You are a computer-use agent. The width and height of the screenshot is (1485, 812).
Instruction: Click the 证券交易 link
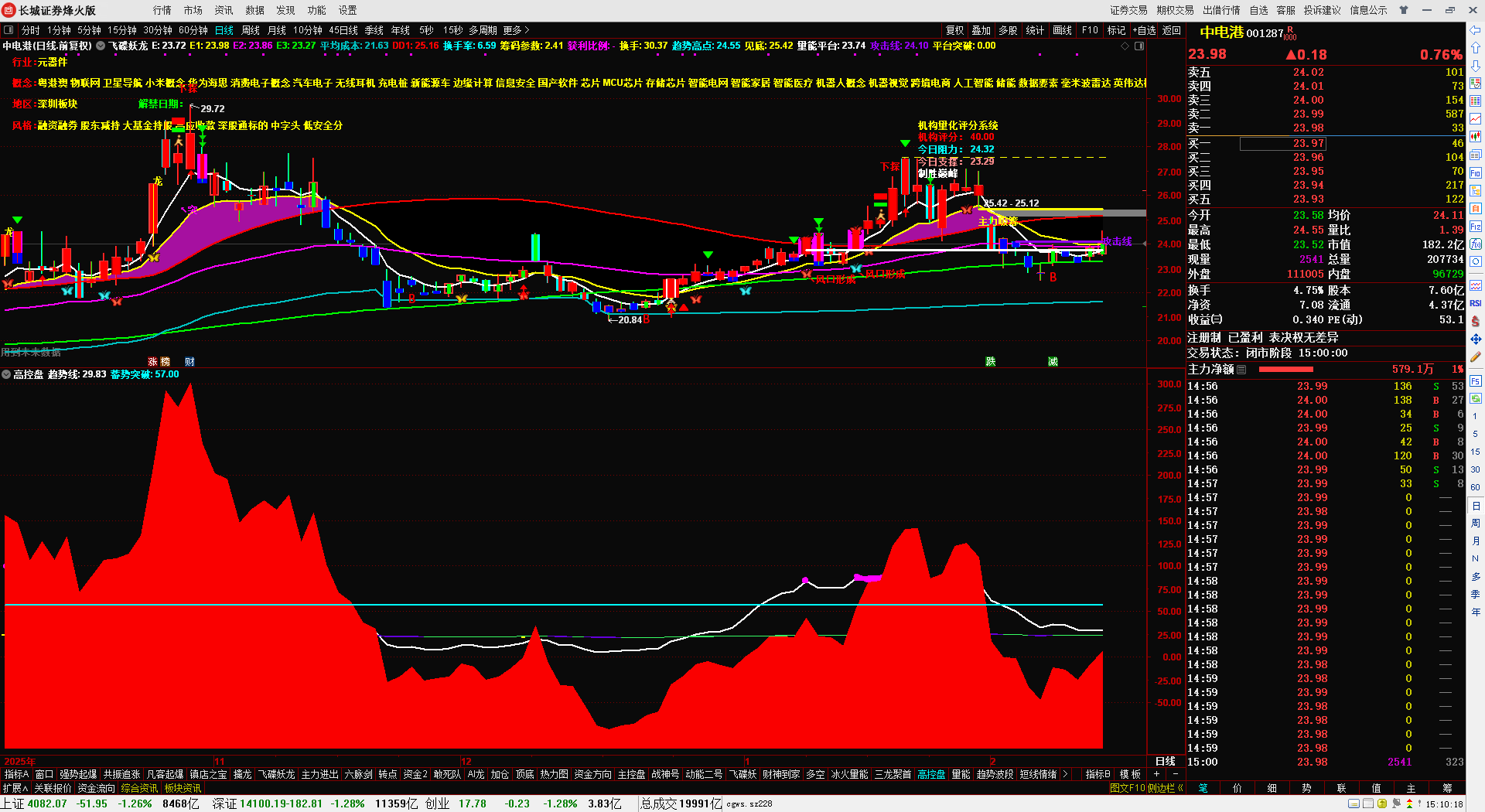point(1129,10)
